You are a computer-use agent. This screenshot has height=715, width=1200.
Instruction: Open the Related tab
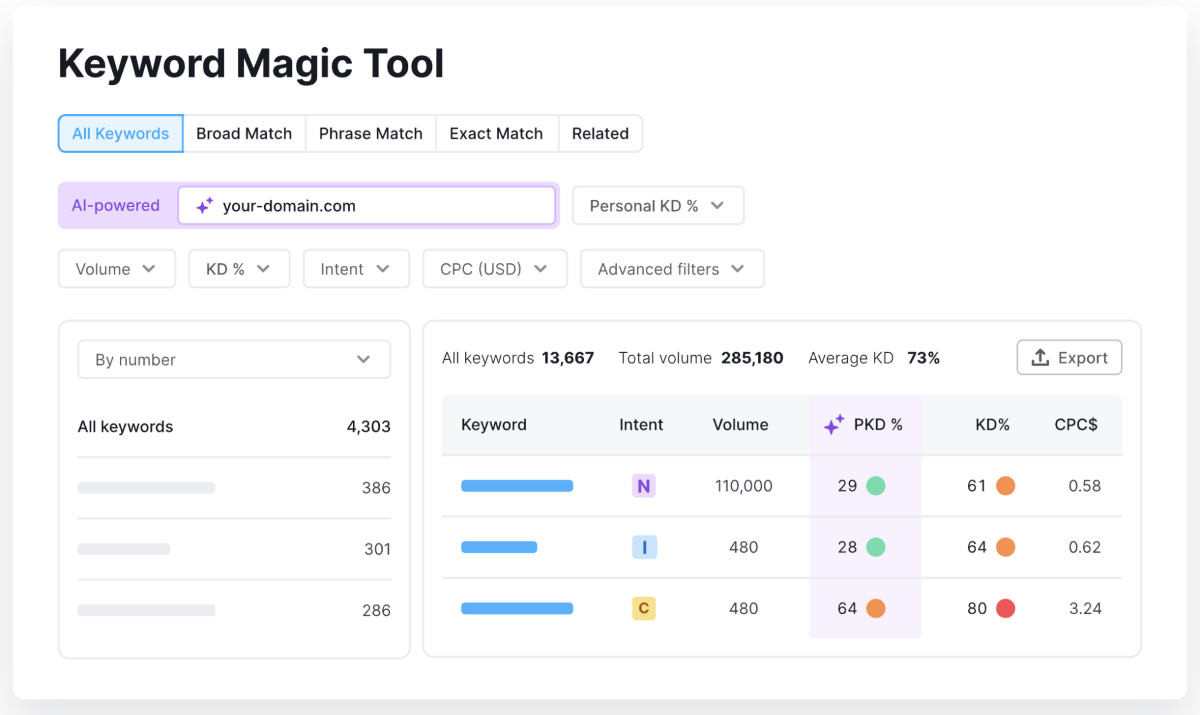[600, 133]
